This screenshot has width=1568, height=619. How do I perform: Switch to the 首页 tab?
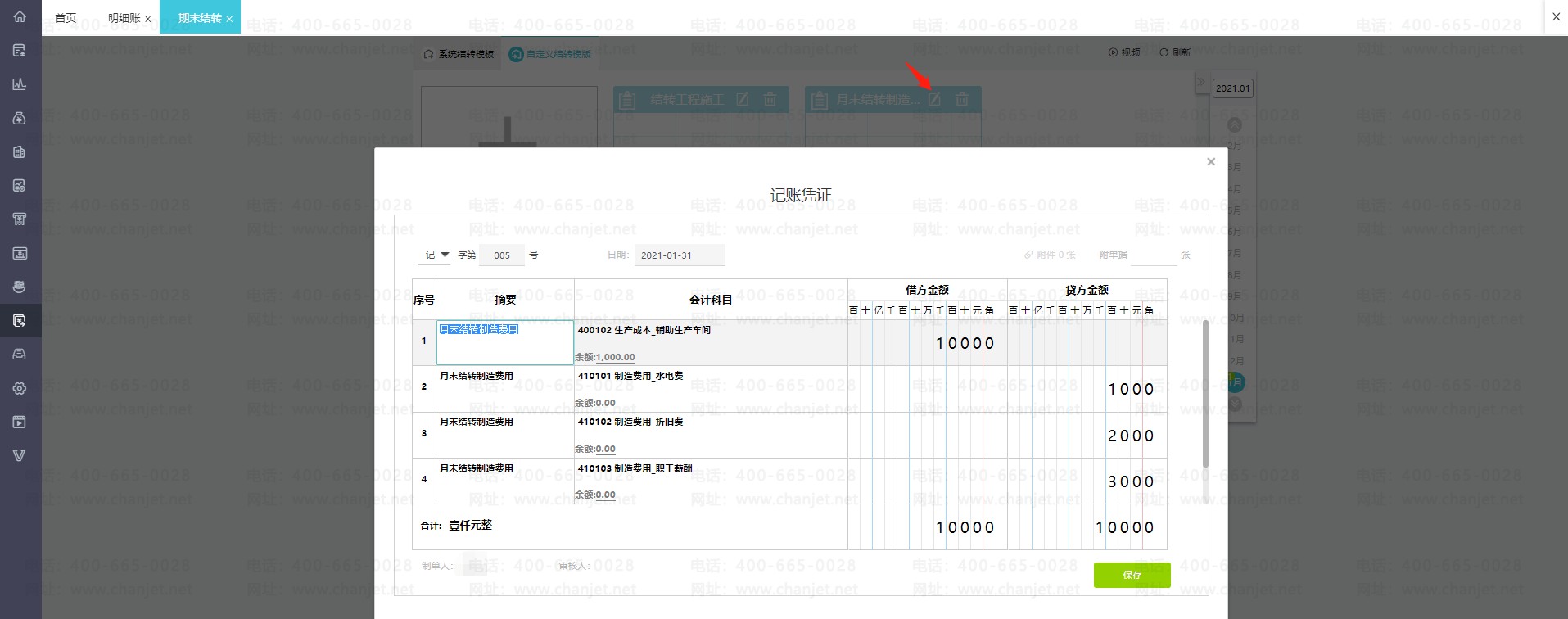point(66,18)
